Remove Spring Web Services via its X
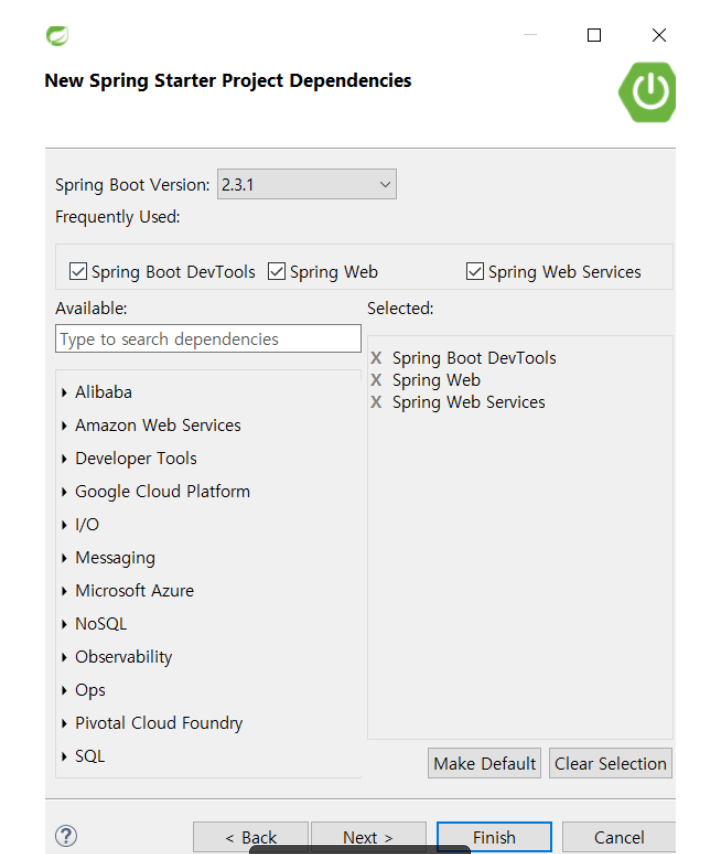This screenshot has height=854, width=717. pyautogui.click(x=376, y=402)
